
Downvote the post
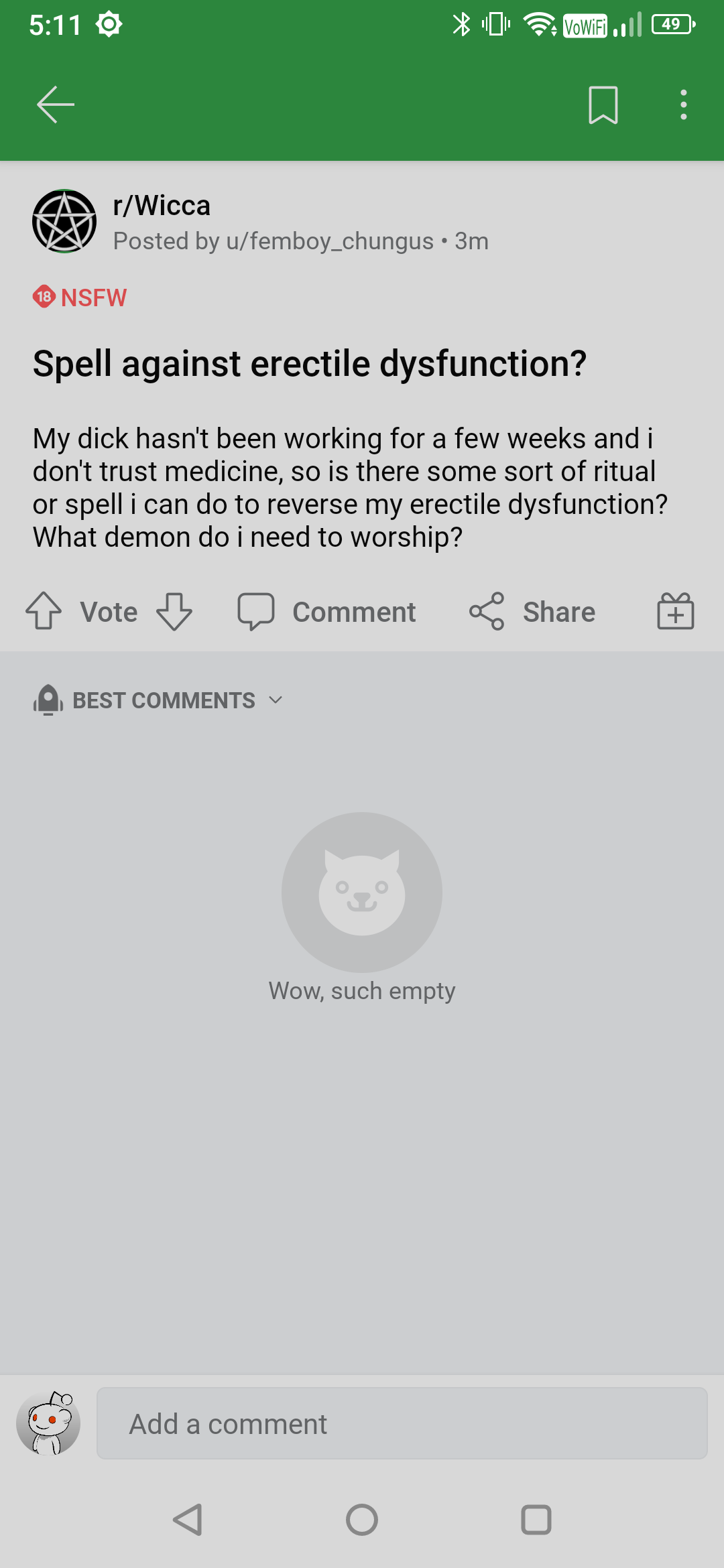click(174, 611)
